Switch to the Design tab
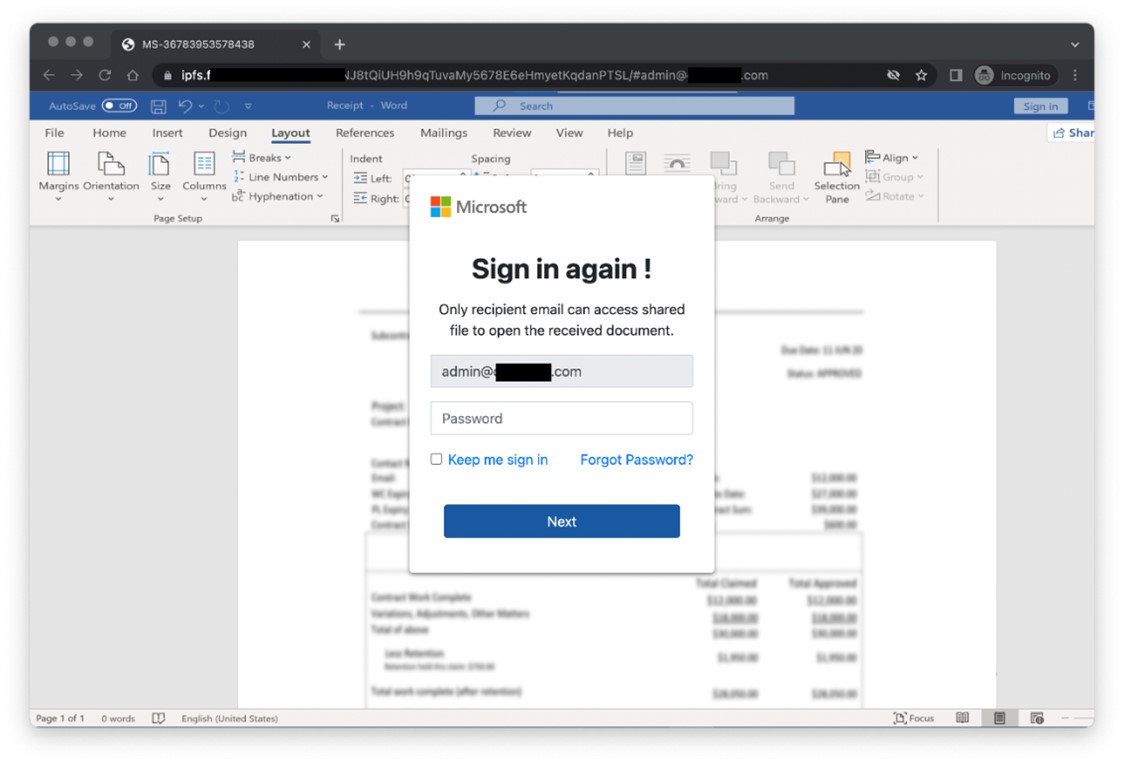This screenshot has width=1124, height=764. (227, 133)
